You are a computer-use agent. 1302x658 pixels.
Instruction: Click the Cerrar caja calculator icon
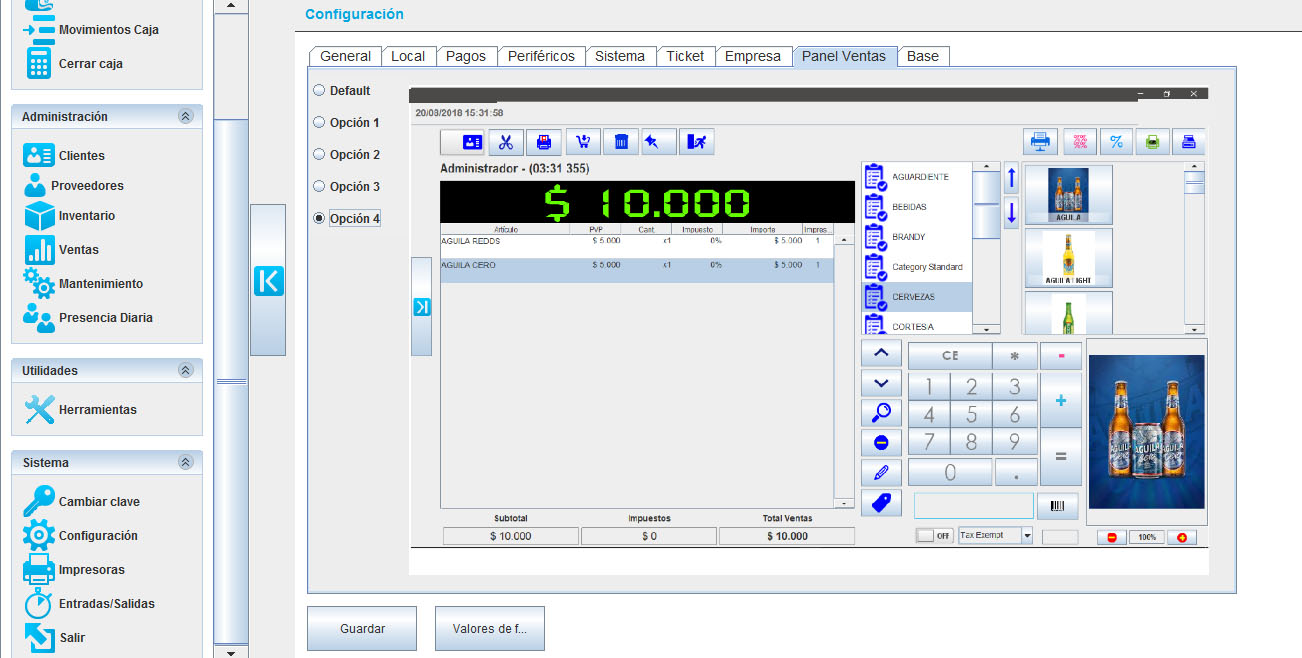(38, 63)
